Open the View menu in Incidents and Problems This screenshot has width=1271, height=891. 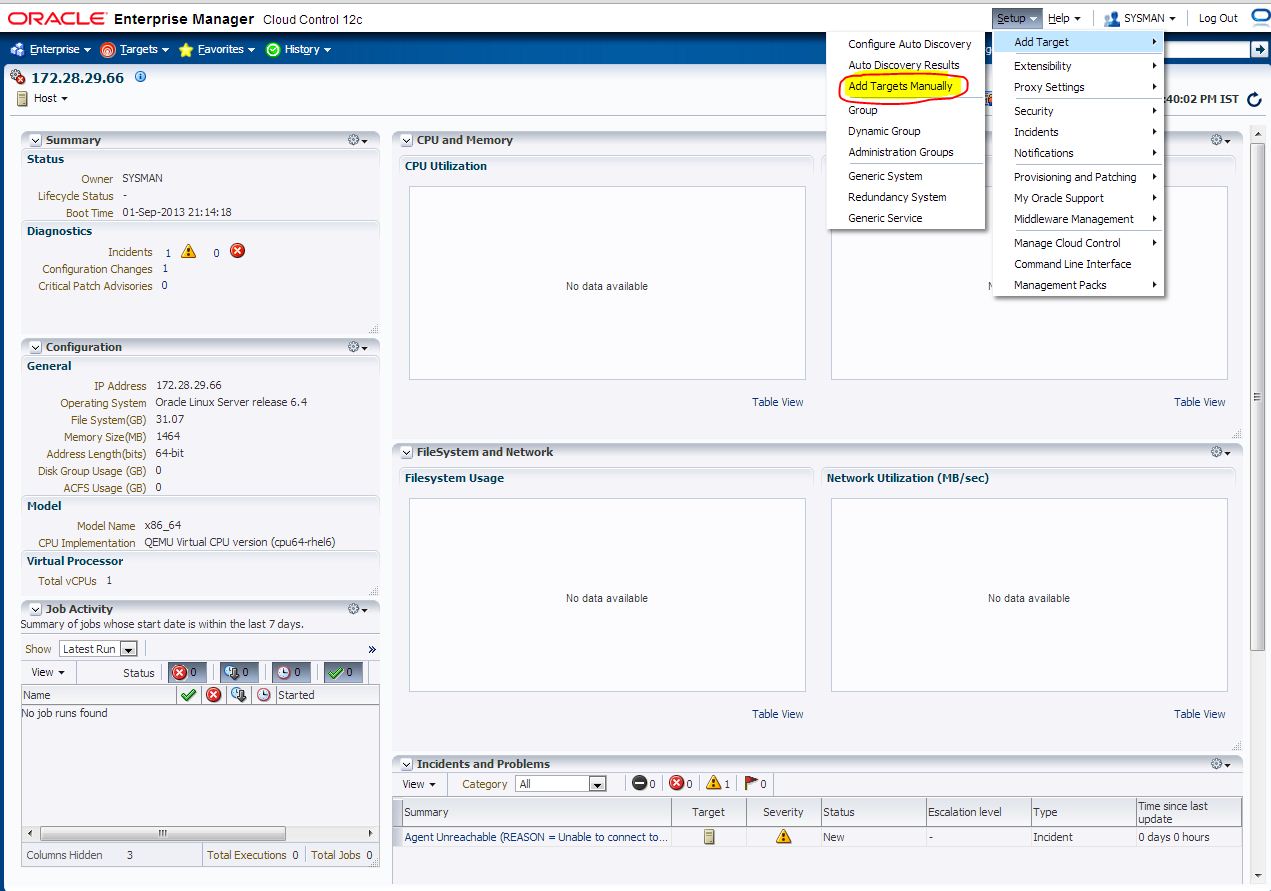click(419, 784)
